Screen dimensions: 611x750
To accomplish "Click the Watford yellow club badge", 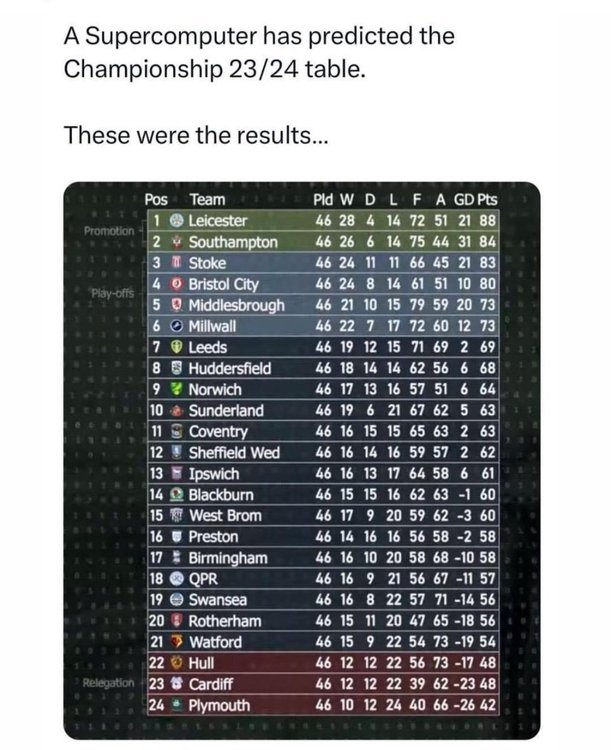I will 177,642.
